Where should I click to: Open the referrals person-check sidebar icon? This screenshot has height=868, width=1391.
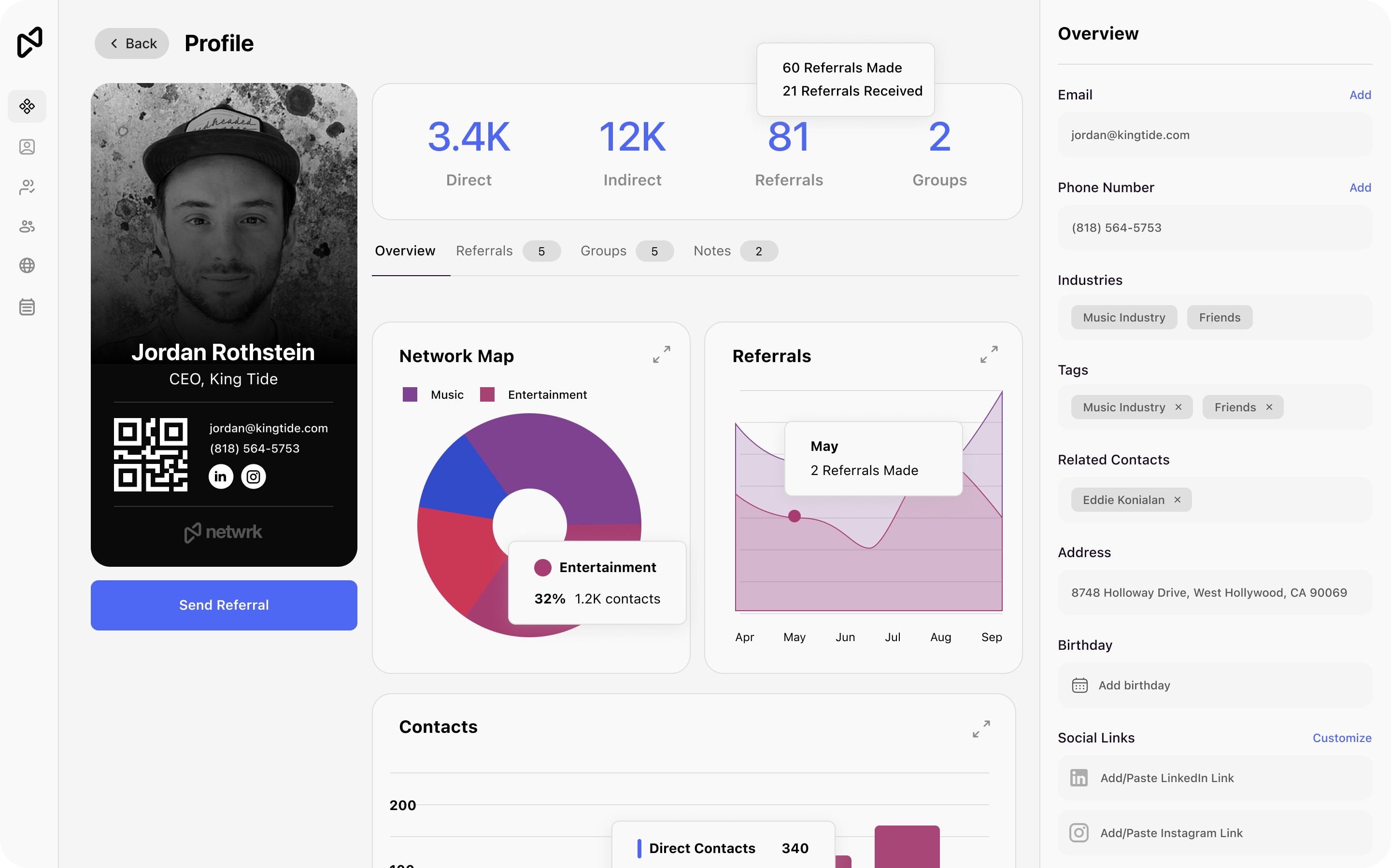point(27,186)
